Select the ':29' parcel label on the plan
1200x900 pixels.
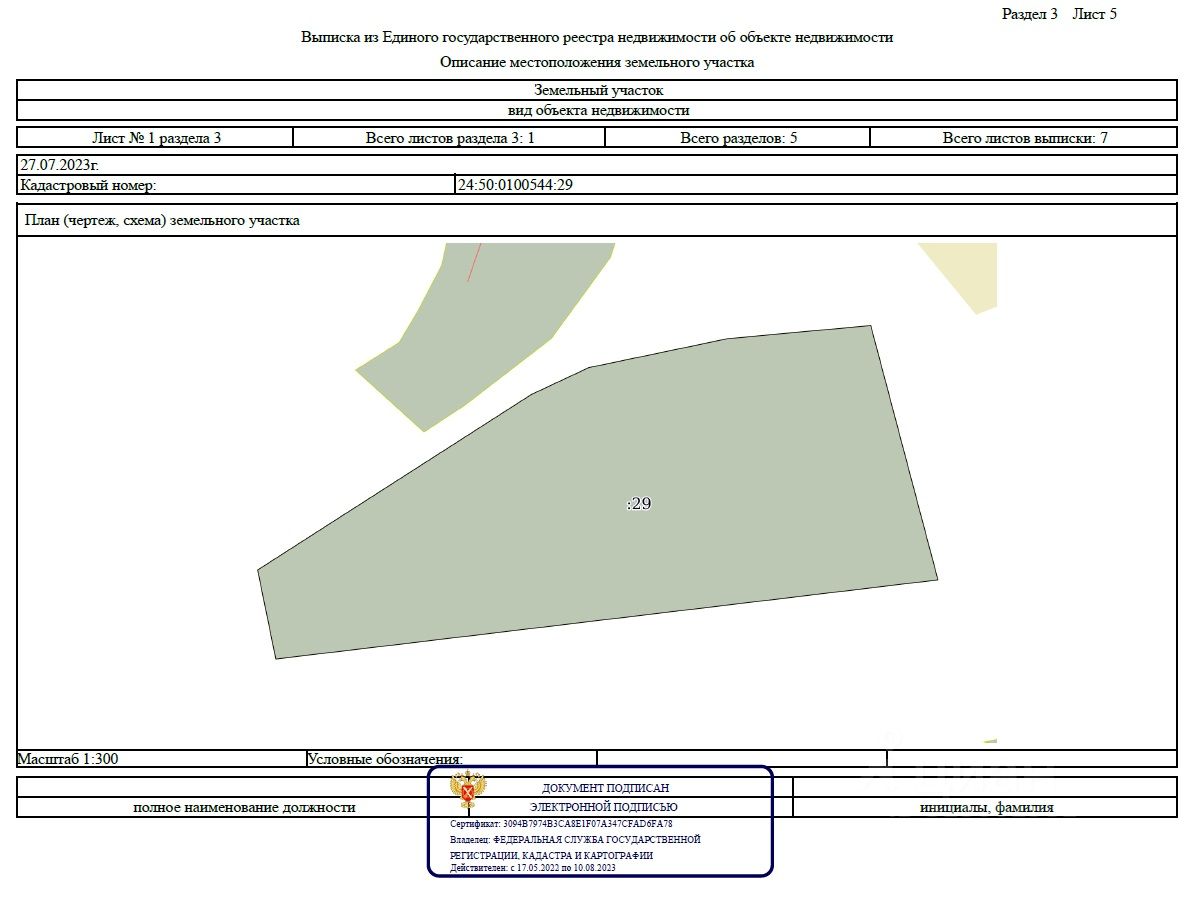coord(639,504)
